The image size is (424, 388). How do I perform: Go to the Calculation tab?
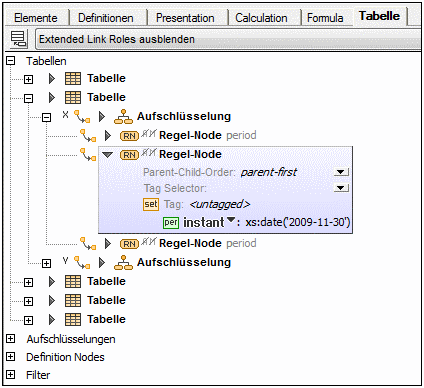pyautogui.click(x=261, y=18)
